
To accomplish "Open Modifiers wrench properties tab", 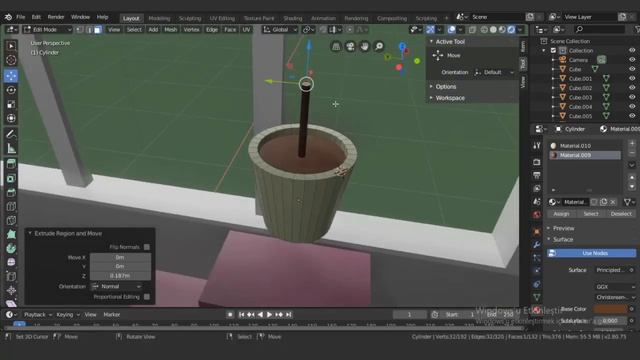I will point(537,244).
